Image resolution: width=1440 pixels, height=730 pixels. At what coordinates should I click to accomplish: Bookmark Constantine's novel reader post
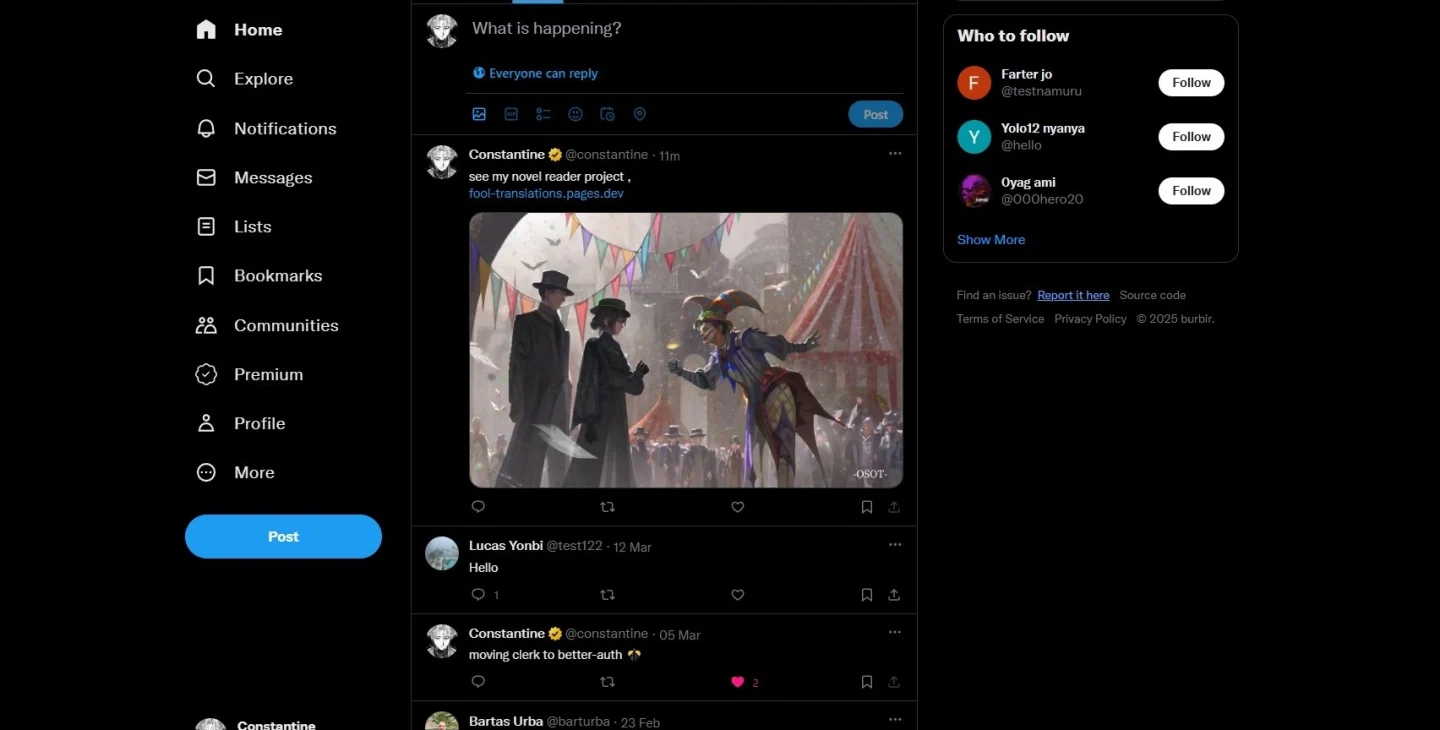point(867,507)
